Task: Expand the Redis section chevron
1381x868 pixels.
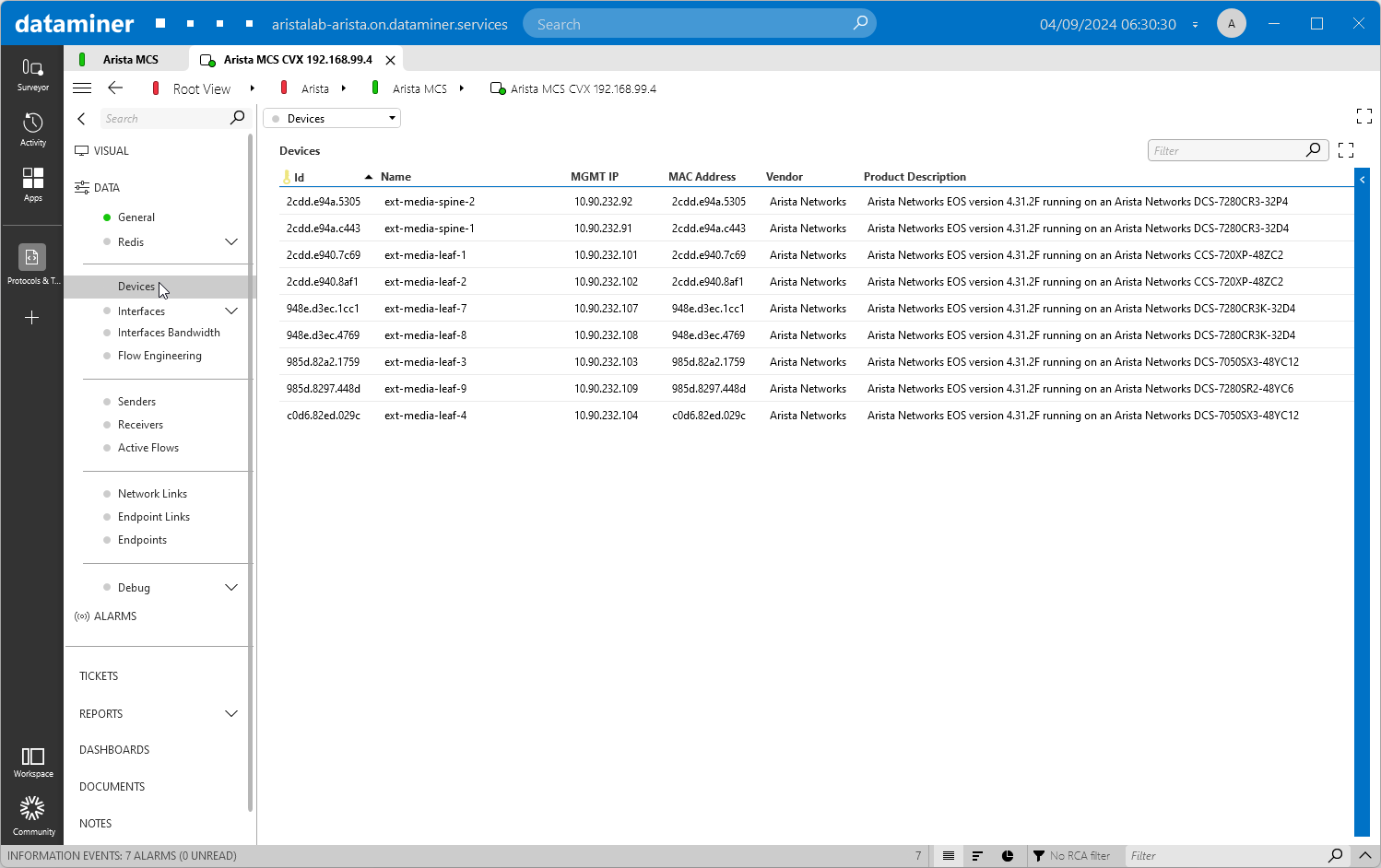Action: 231,241
